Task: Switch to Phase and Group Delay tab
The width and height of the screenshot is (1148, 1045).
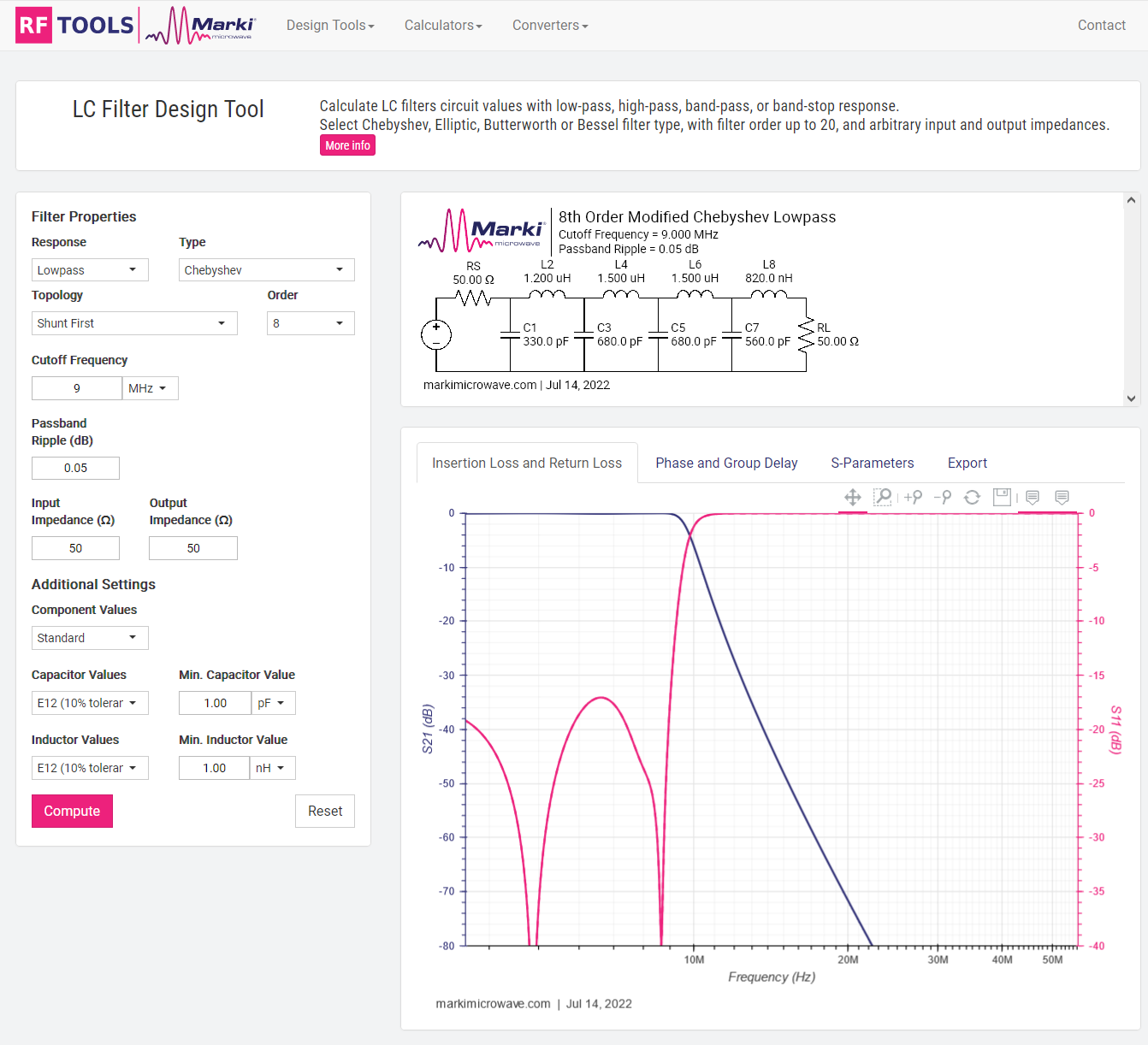Action: coord(726,463)
